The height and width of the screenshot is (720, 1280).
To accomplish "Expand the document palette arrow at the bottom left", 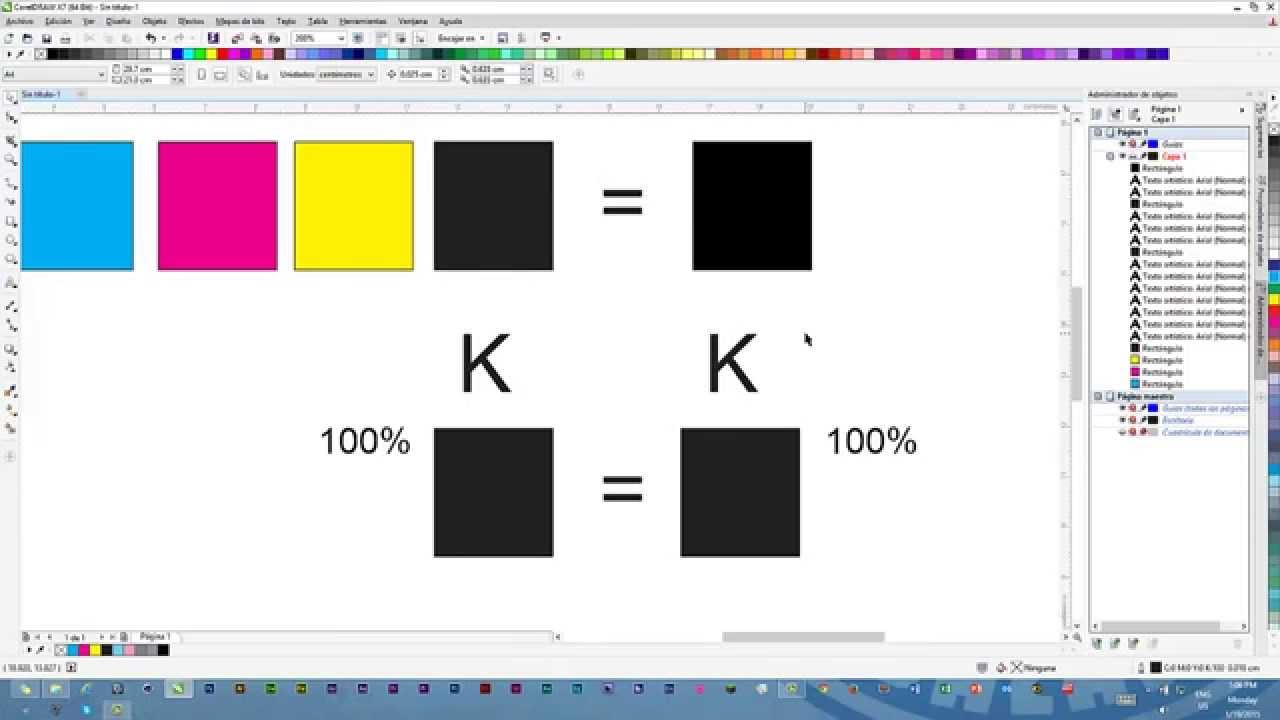I will (x=29, y=650).
